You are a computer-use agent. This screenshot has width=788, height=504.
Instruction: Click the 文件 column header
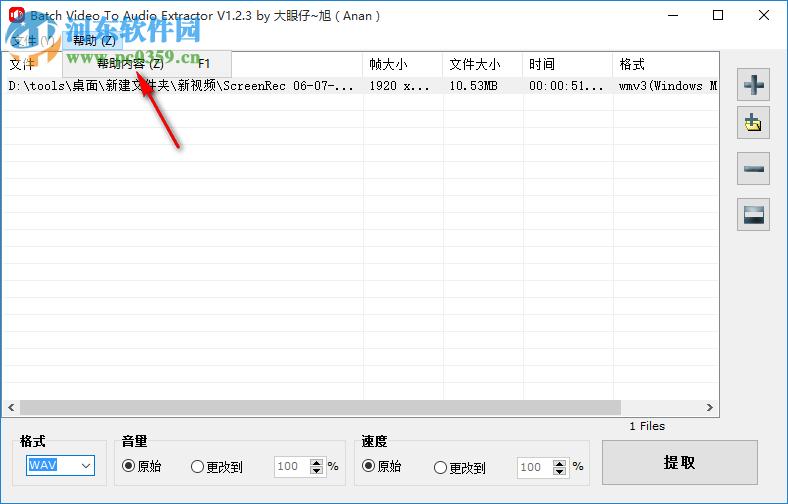point(182,64)
